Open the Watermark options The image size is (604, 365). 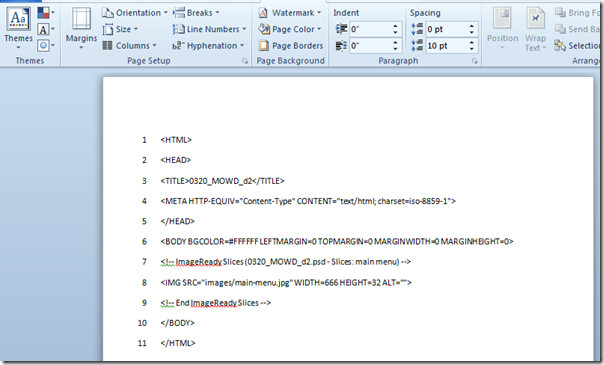coord(289,13)
